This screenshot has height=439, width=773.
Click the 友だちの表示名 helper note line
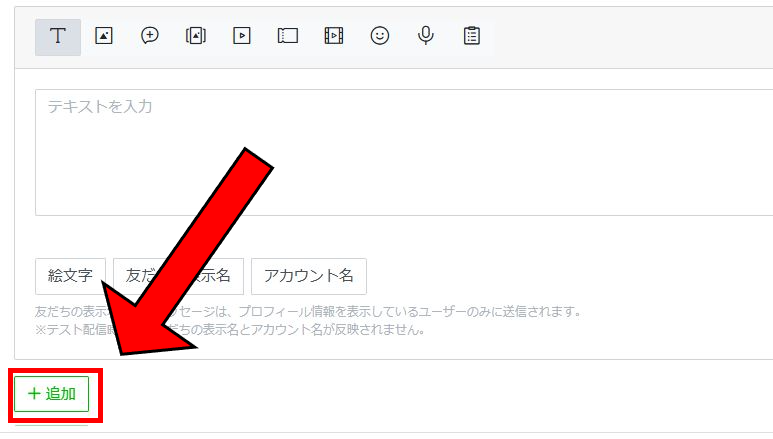[x=400, y=312]
